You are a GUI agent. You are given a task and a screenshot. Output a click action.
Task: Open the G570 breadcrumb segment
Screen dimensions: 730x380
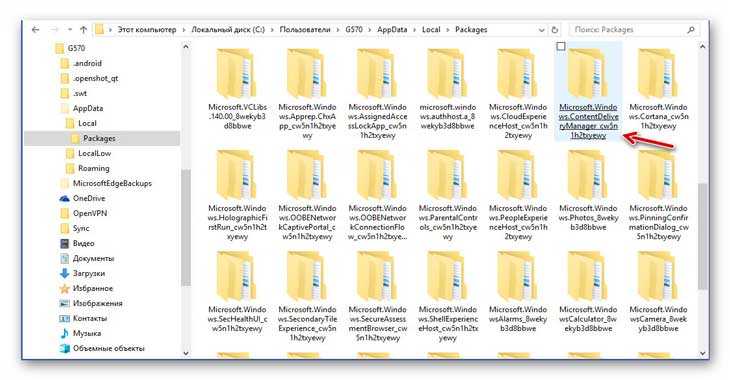[354, 29]
